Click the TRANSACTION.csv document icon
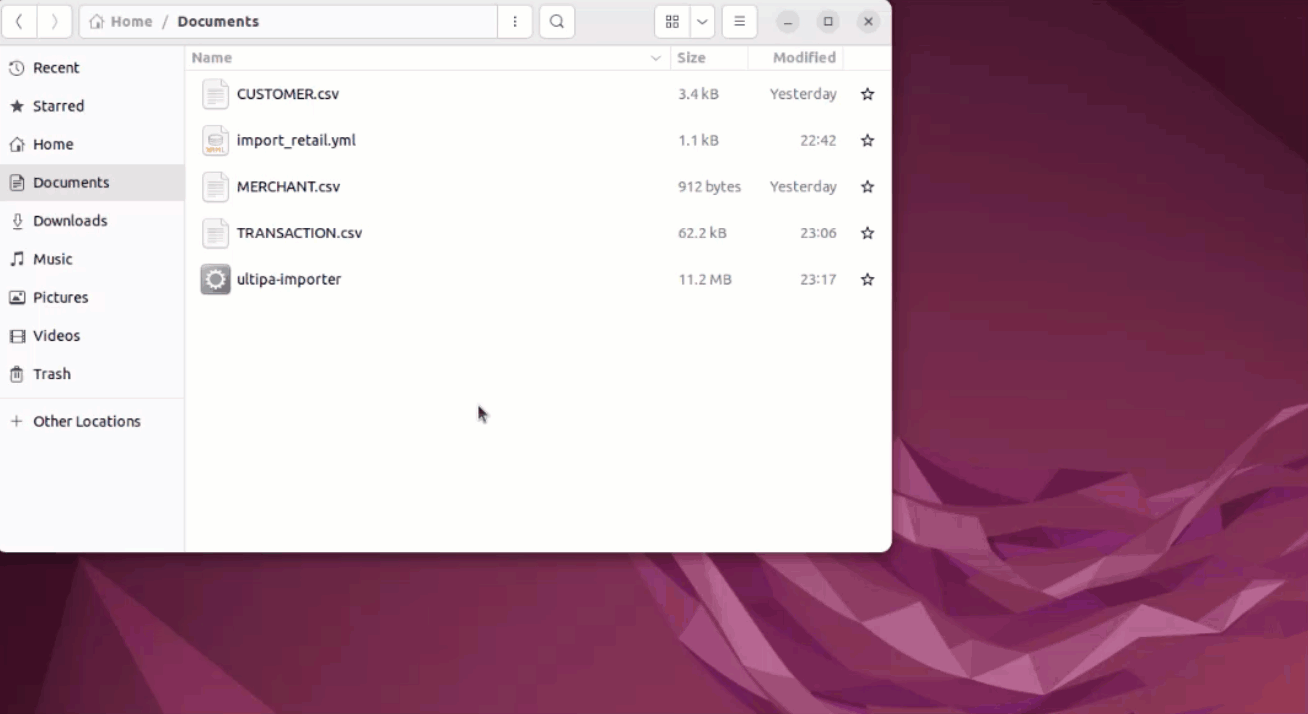The height and width of the screenshot is (714, 1308). [215, 233]
